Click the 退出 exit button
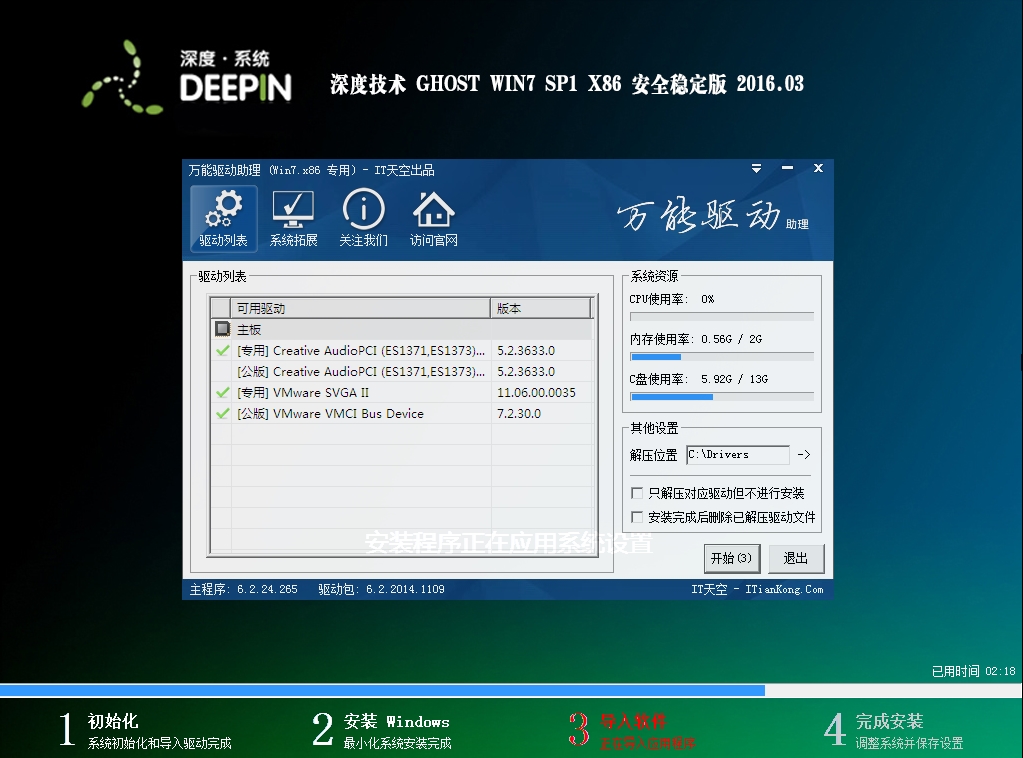Viewport: 1023px width, 758px height. [796, 558]
